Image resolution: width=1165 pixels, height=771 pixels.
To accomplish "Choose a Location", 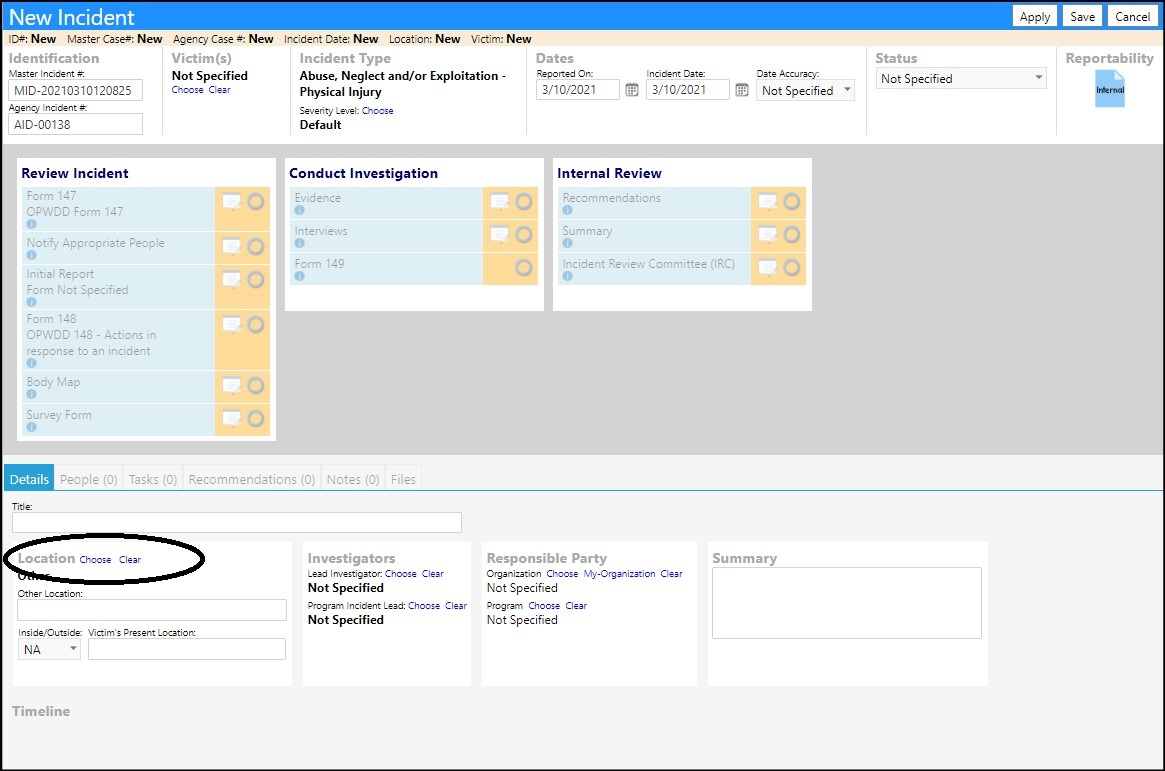I will pyautogui.click(x=95, y=559).
